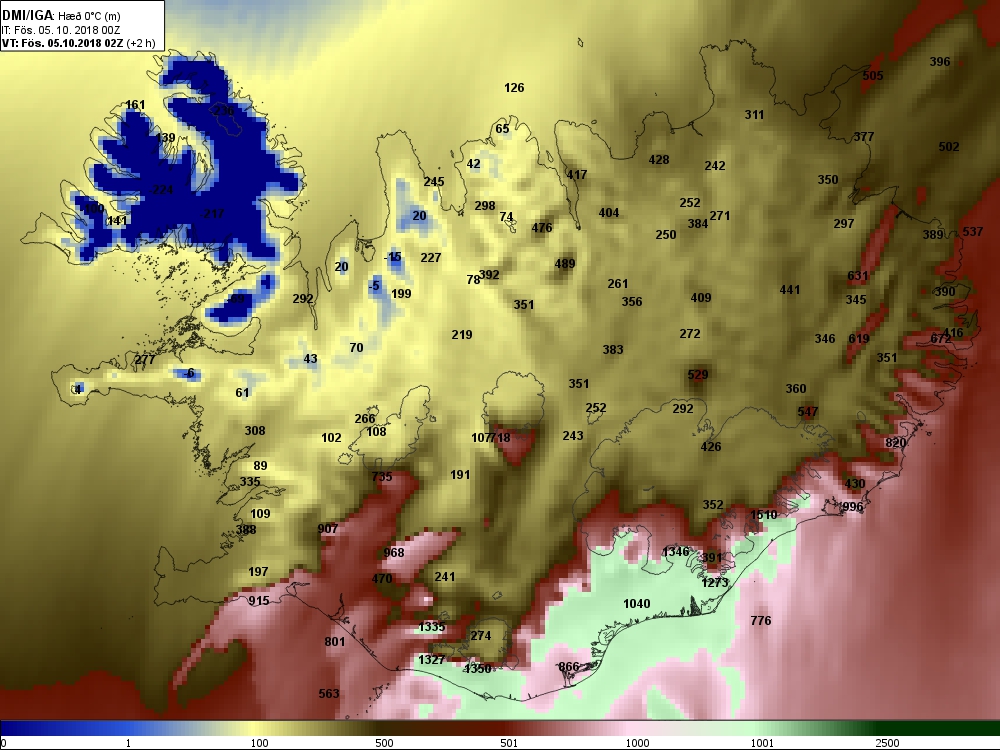Viewport: 1000px width, 750px height.
Task: Pick the number 274
Action: coord(481,636)
